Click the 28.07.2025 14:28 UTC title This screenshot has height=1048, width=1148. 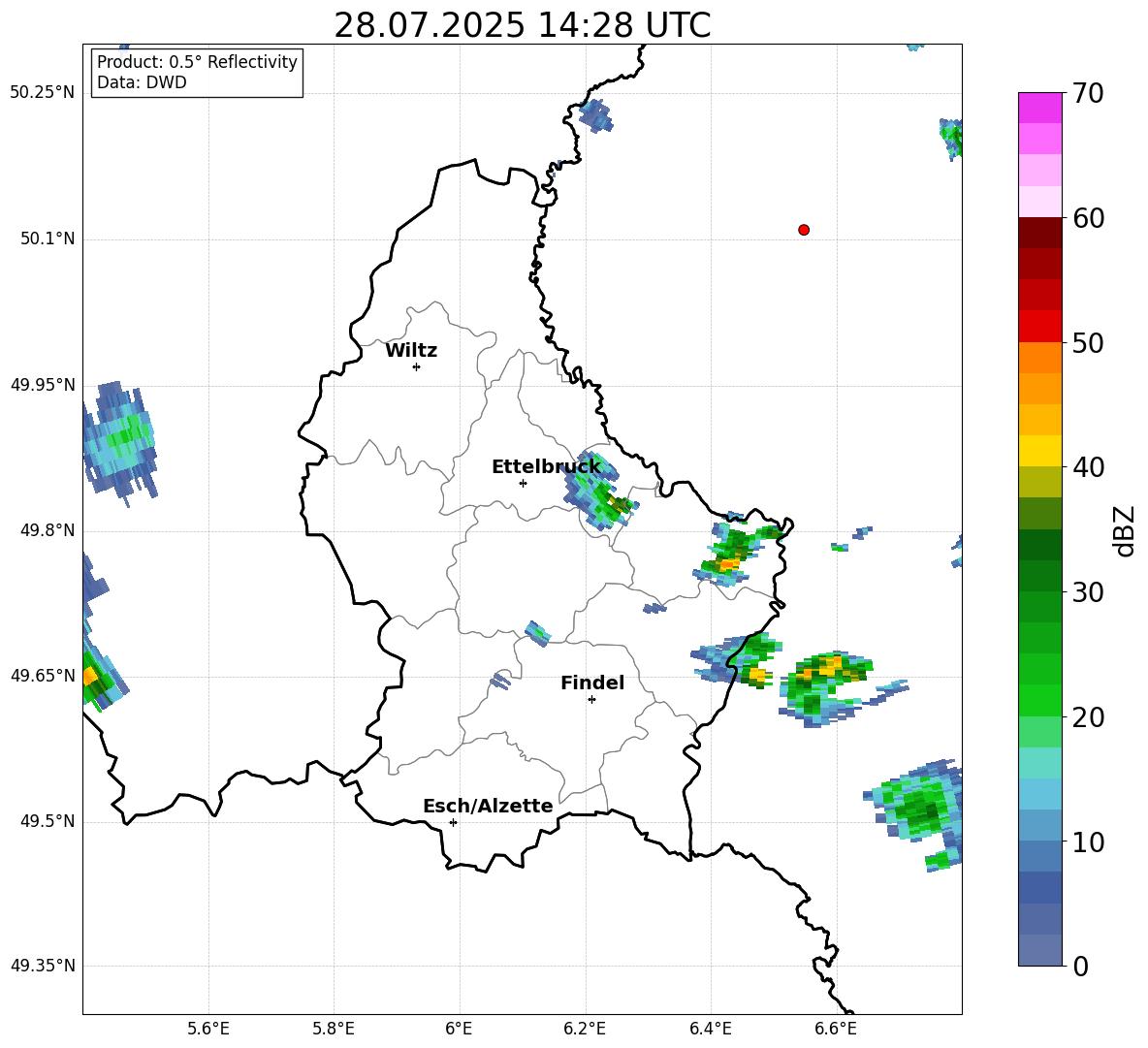[522, 25]
